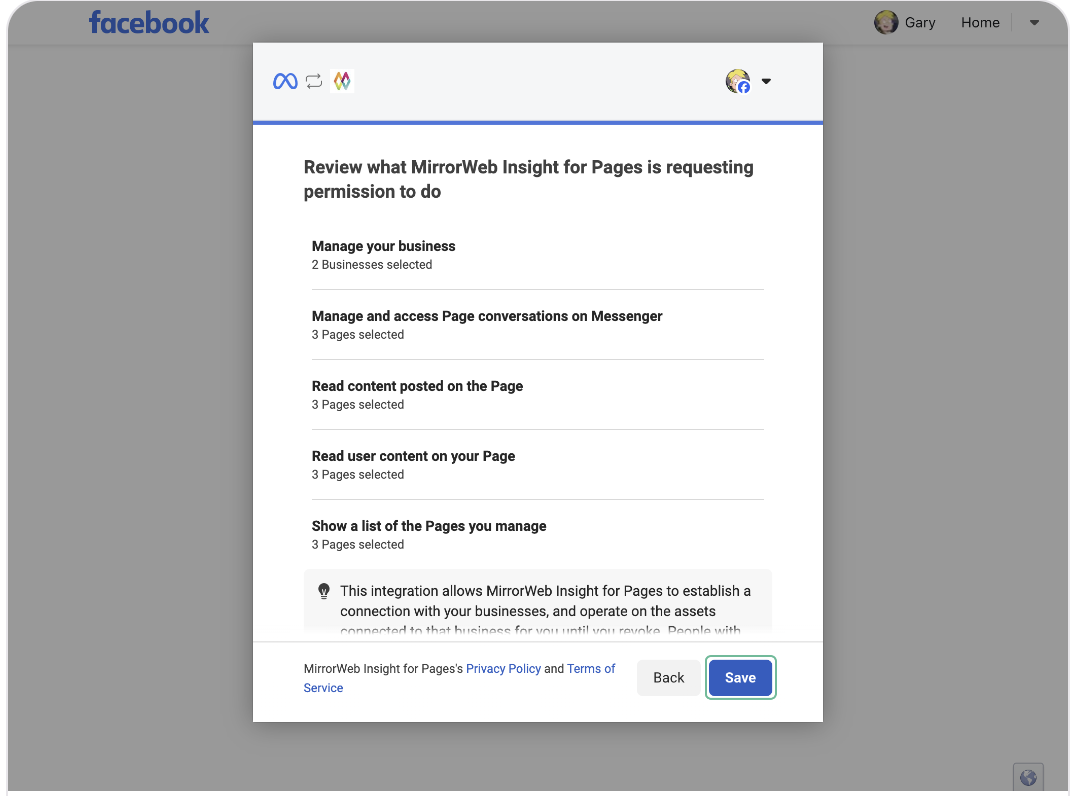
Task: Select 'Manage and access Page conversations on Messenger'
Action: 538,325
